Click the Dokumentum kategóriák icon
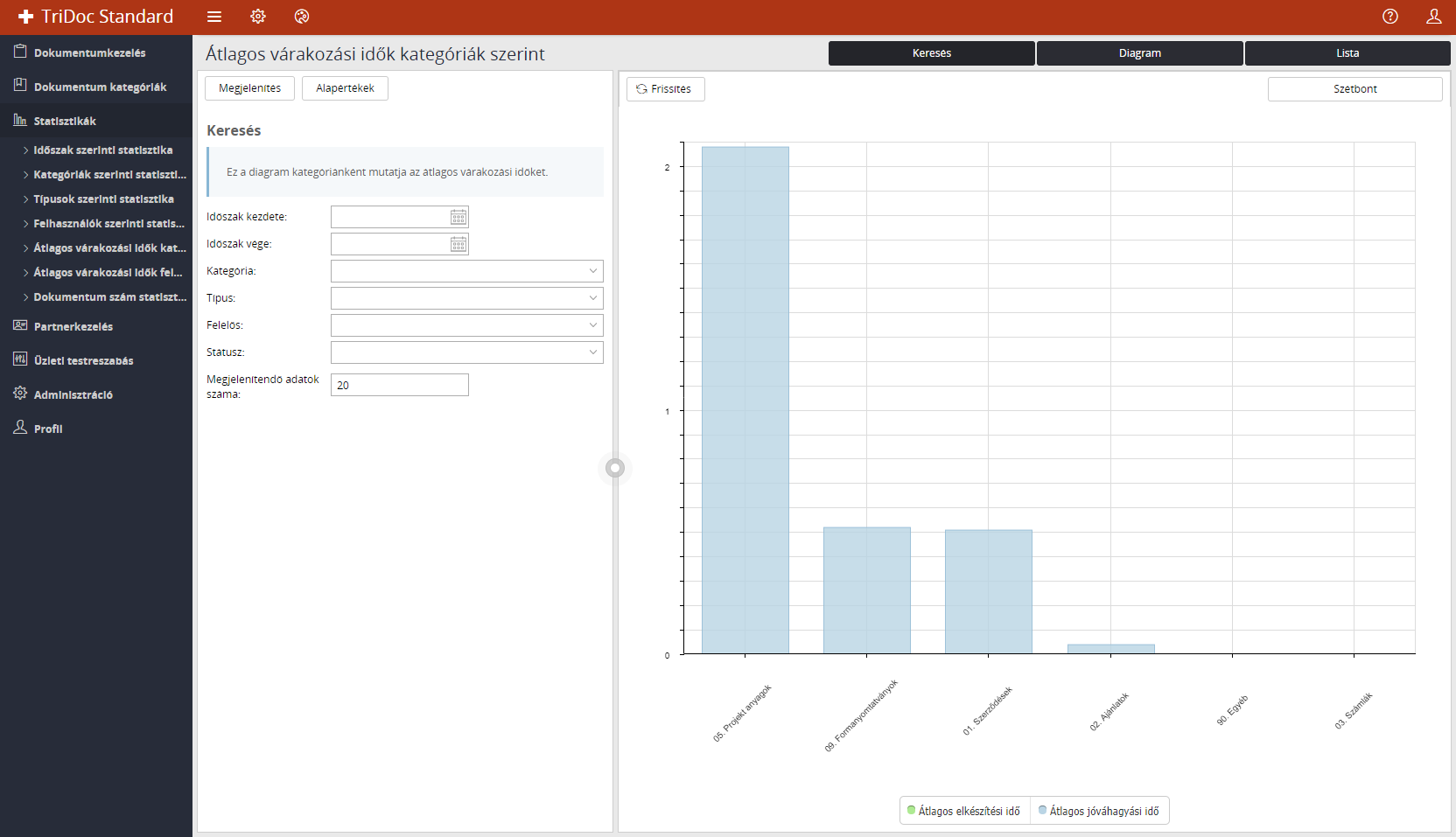1456x837 pixels. click(20, 86)
